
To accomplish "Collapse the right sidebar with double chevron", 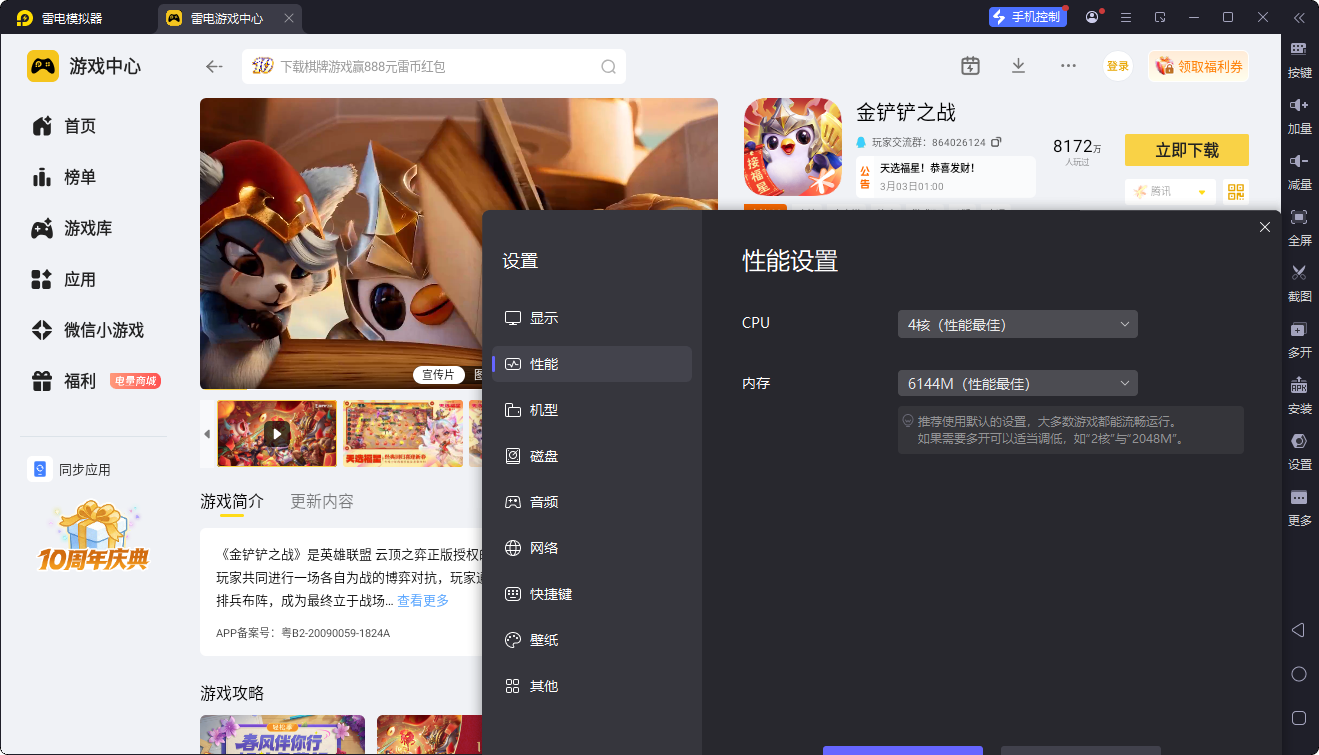I will 1299,17.
